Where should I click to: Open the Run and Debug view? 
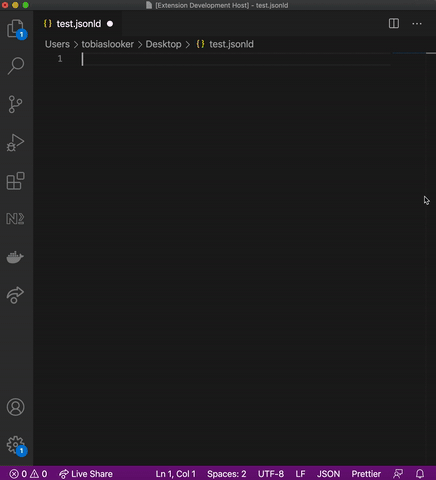tap(15, 143)
